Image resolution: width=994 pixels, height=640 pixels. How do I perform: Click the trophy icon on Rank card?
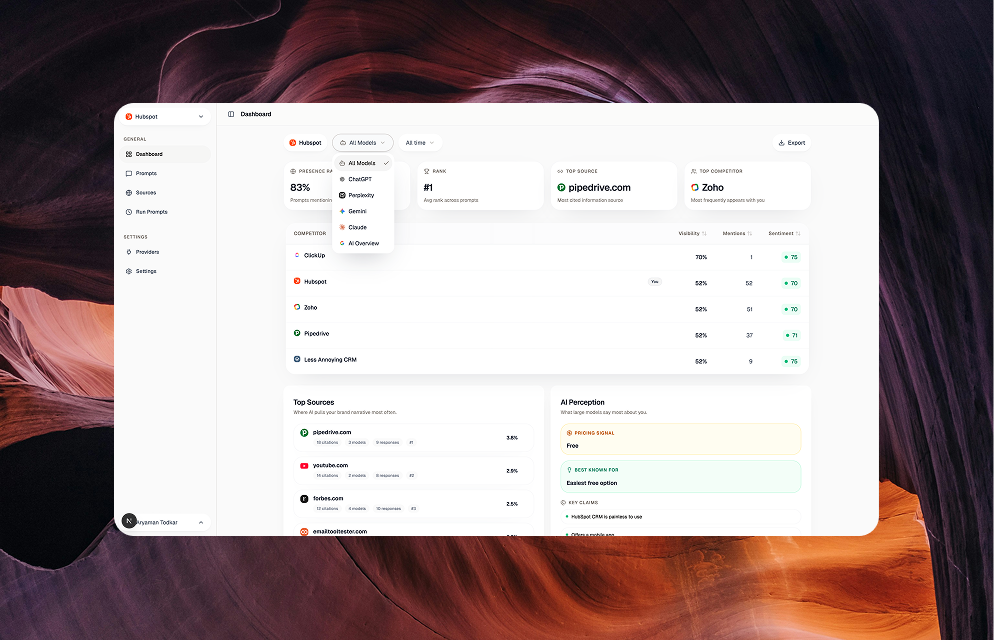pos(427,171)
